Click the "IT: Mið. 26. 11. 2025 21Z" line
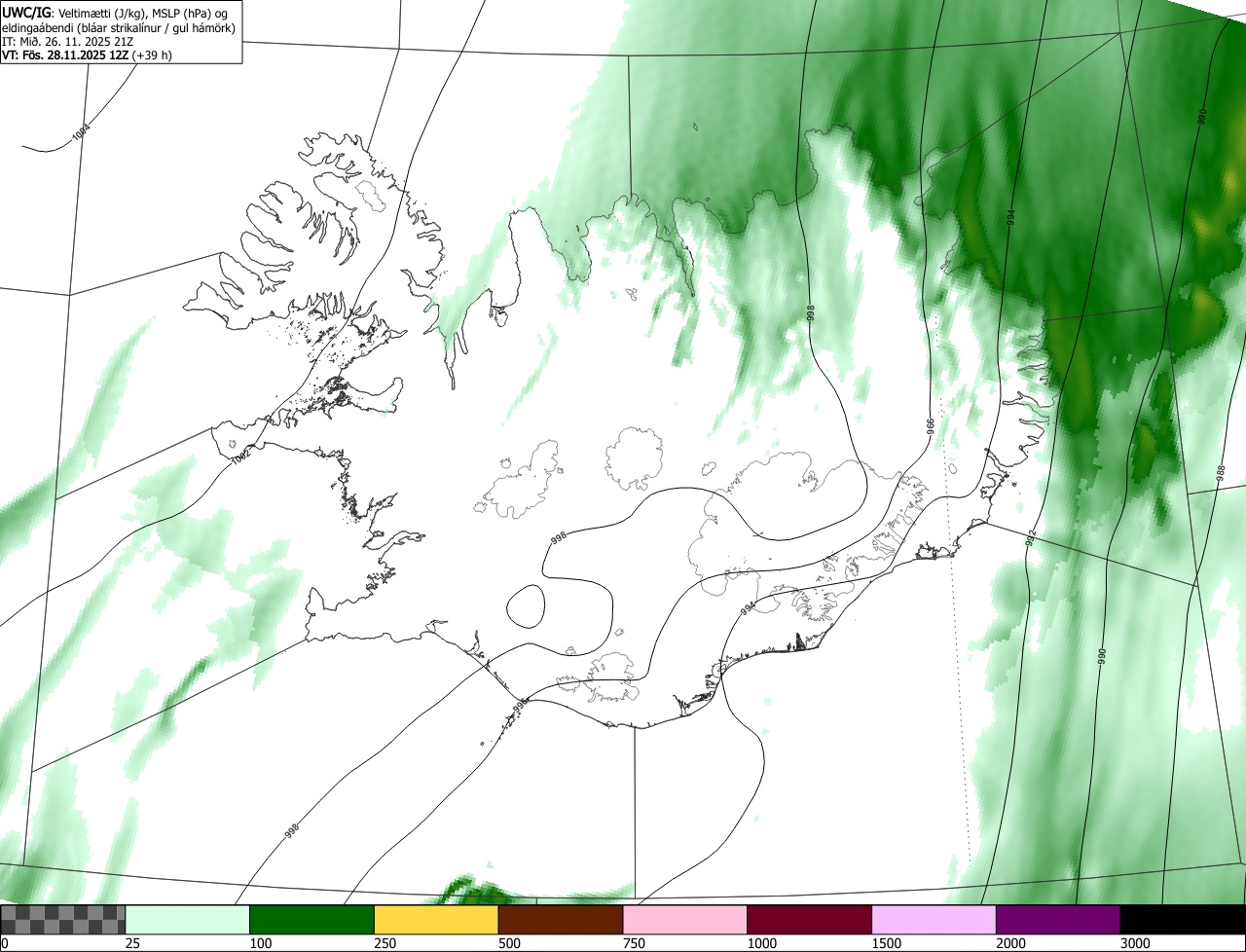The image size is (1246, 952). [x=68, y=42]
